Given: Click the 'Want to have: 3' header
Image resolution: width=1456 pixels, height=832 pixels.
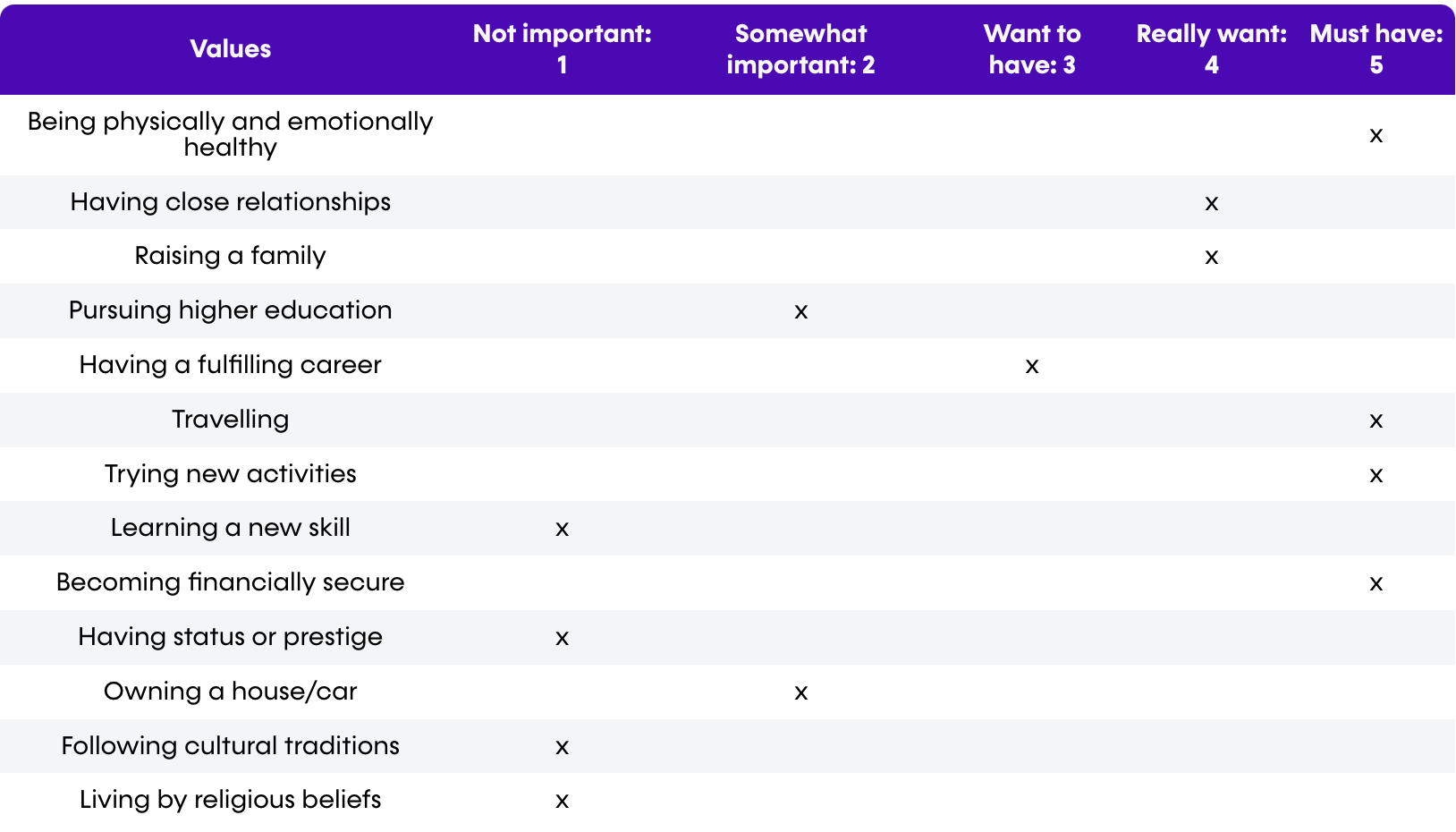Looking at the screenshot, I should [x=1032, y=49].
